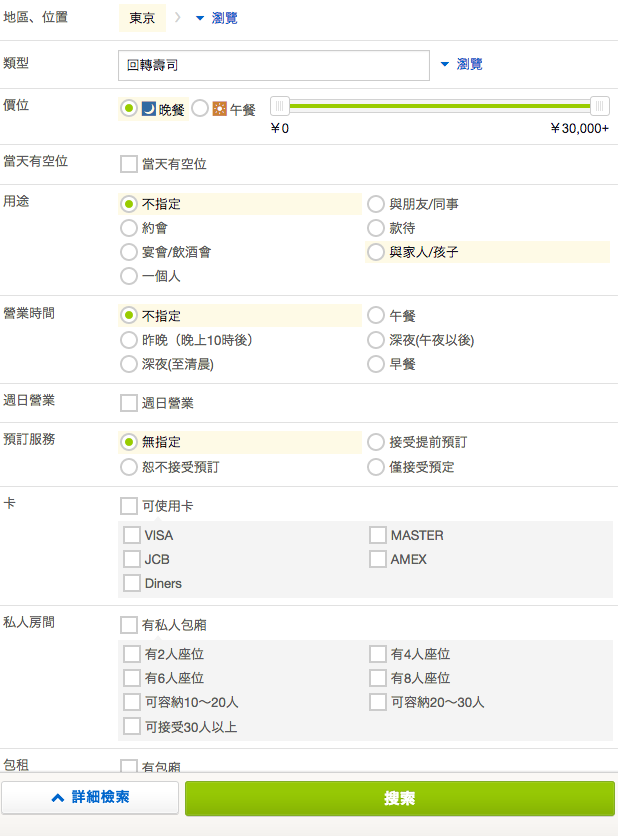
Task: Check the 有私人包廂 checkbox
Action: click(128, 625)
